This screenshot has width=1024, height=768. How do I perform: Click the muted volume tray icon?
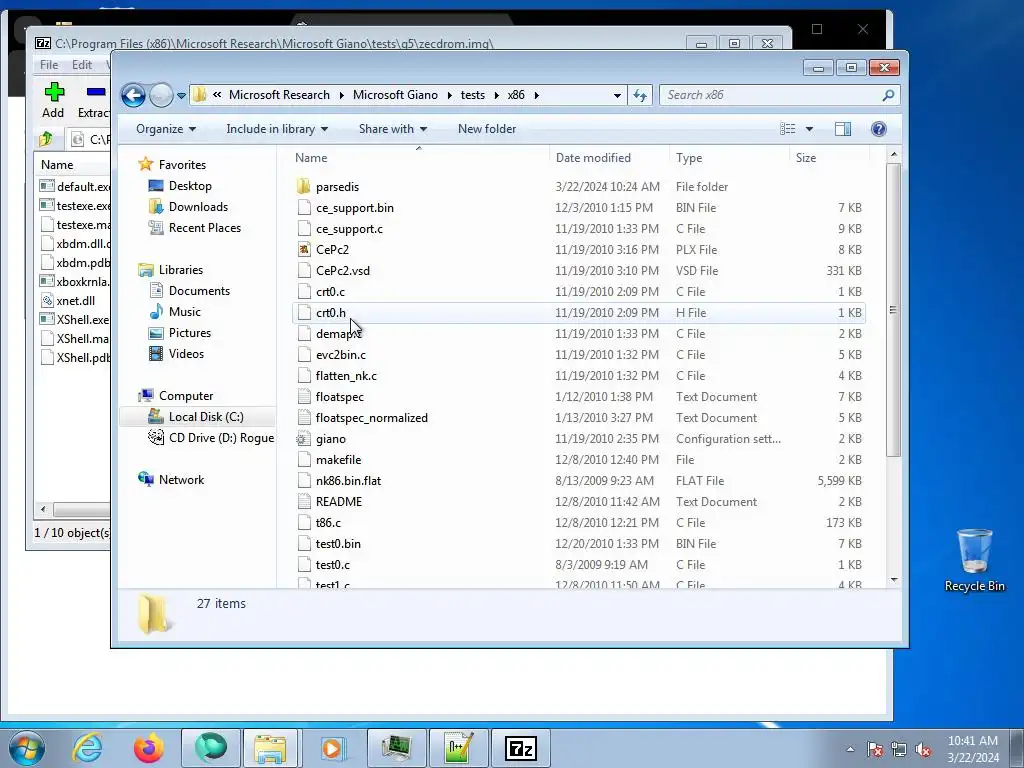coord(923,749)
